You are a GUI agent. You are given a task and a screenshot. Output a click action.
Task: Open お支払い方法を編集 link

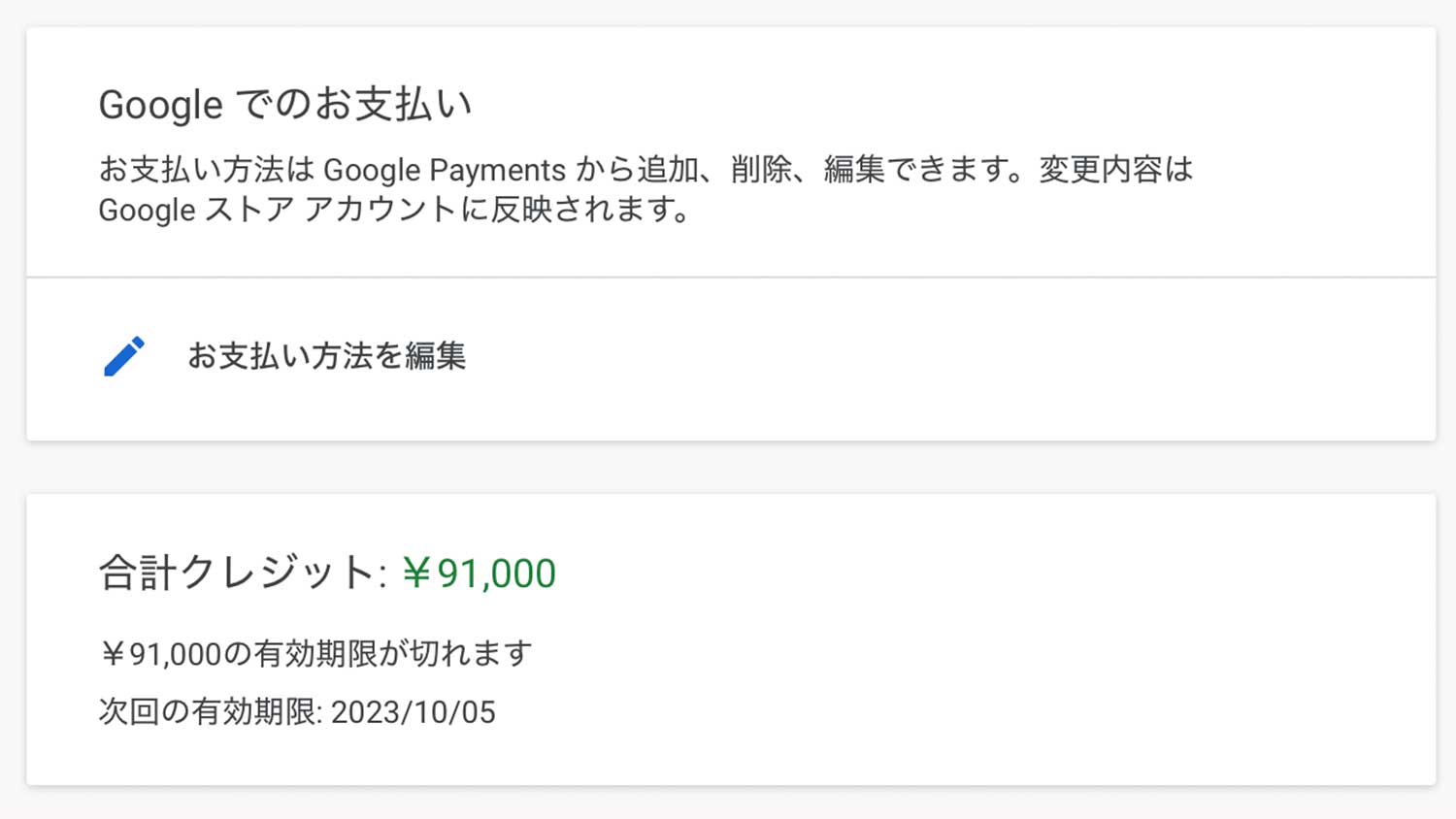coord(326,356)
